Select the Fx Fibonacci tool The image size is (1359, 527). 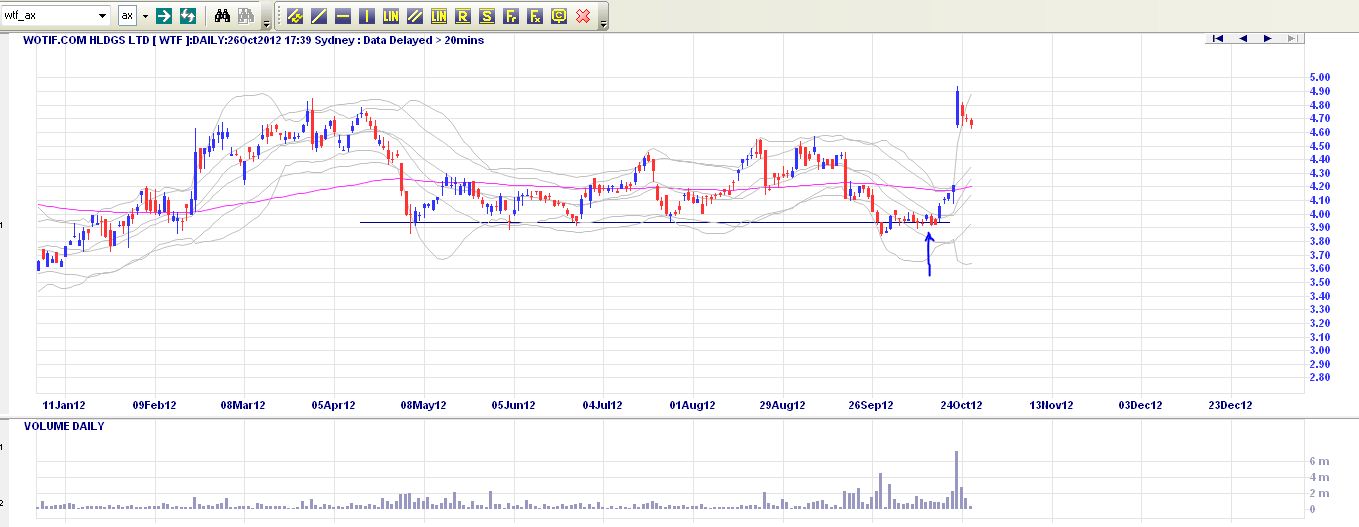point(535,16)
